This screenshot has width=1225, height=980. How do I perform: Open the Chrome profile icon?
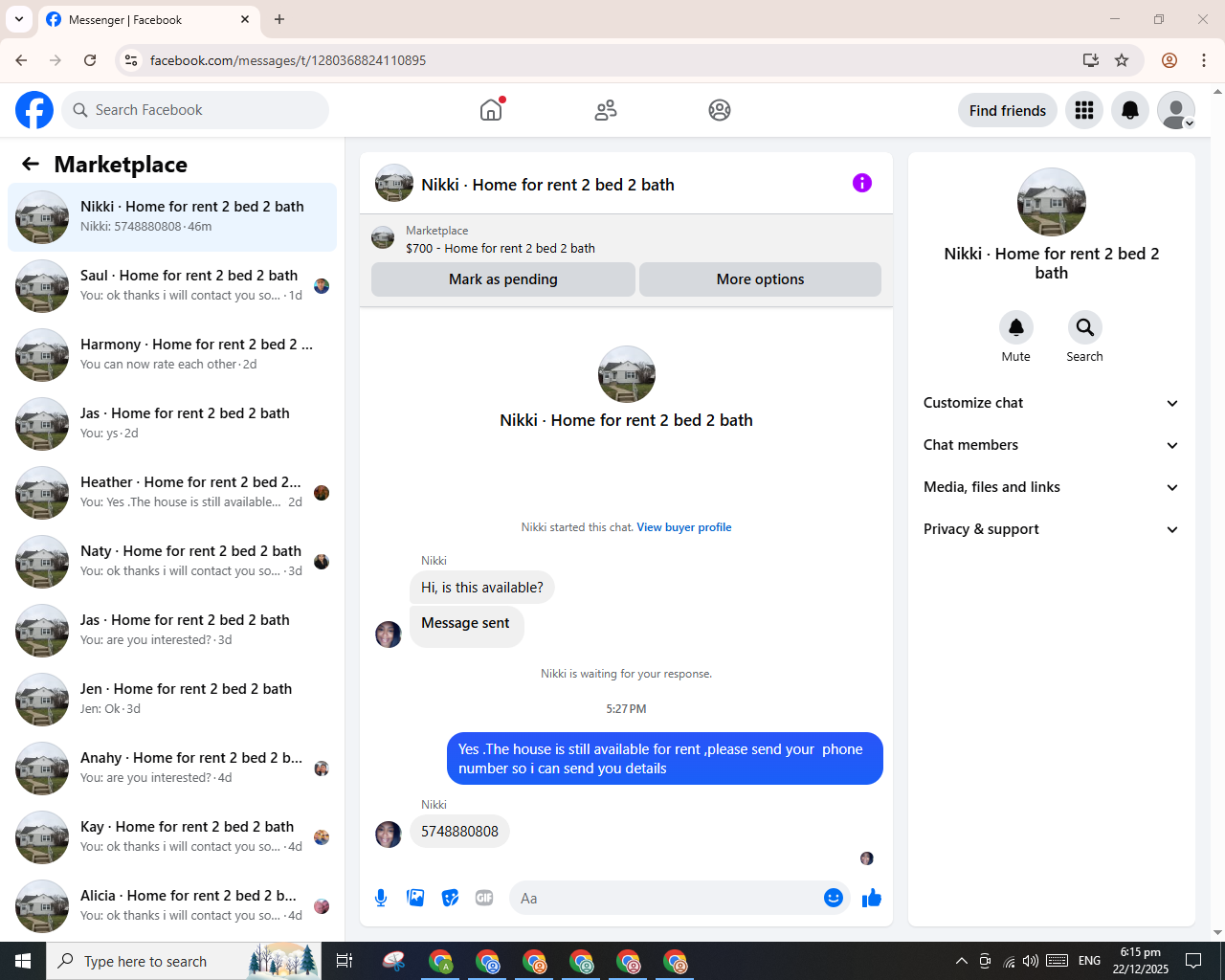(x=1169, y=60)
